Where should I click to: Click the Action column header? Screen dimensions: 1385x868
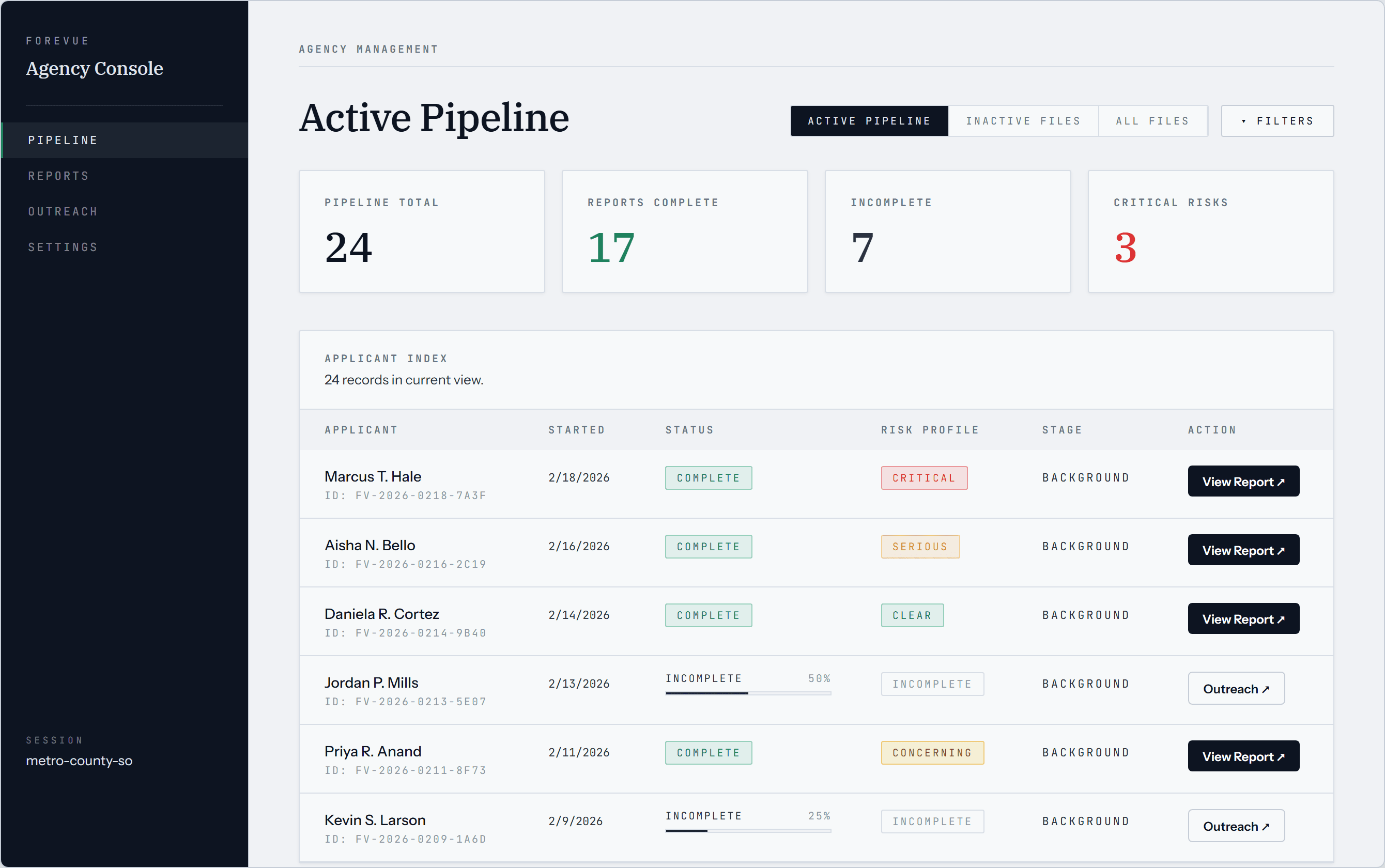click(1212, 430)
